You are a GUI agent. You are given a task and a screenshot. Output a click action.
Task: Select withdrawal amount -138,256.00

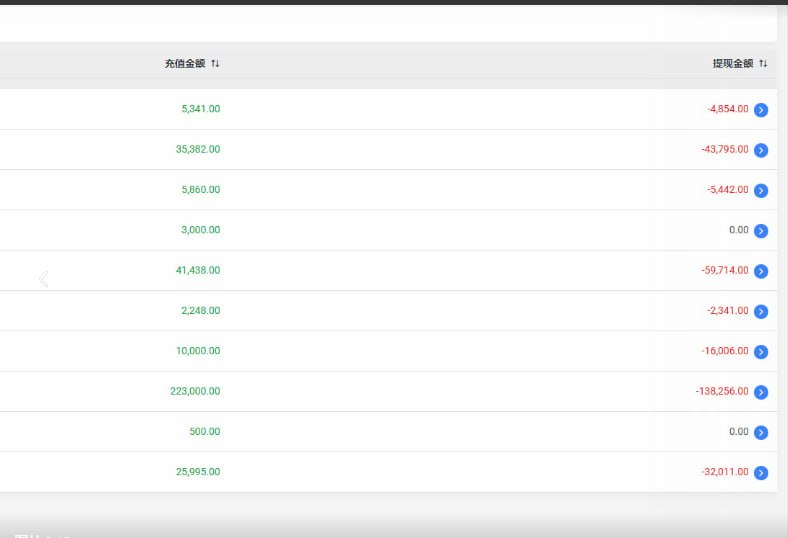point(722,391)
